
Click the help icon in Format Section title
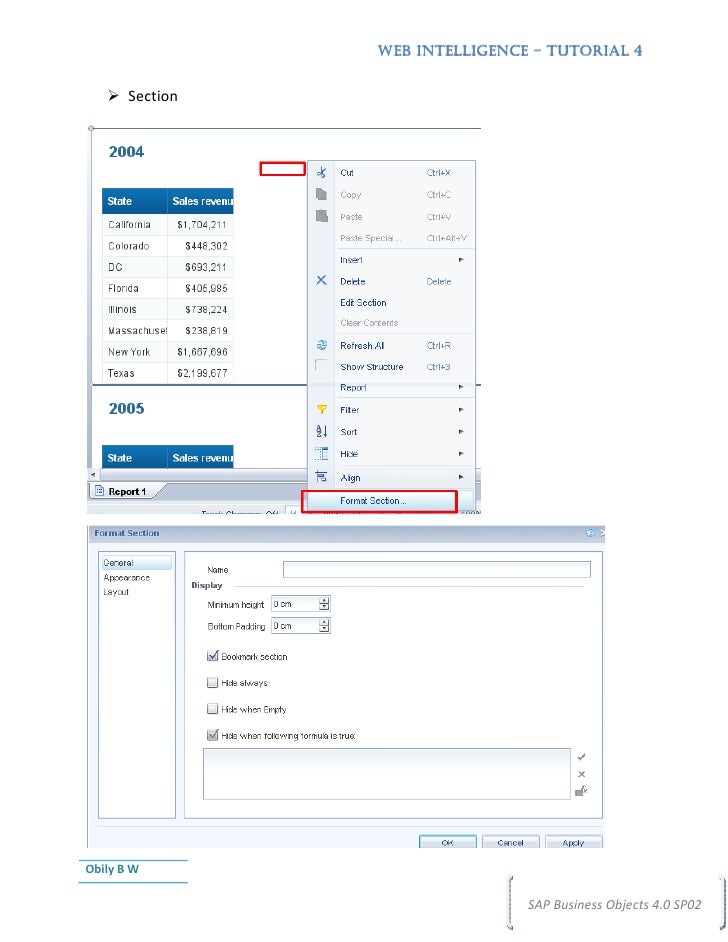[590, 532]
